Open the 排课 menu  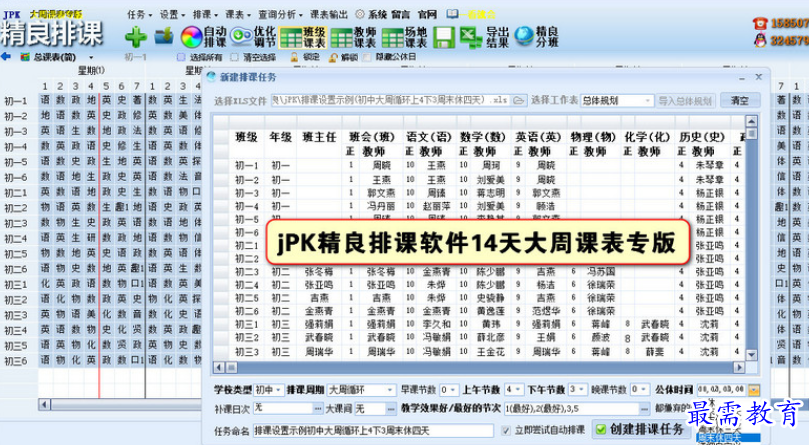coord(204,14)
